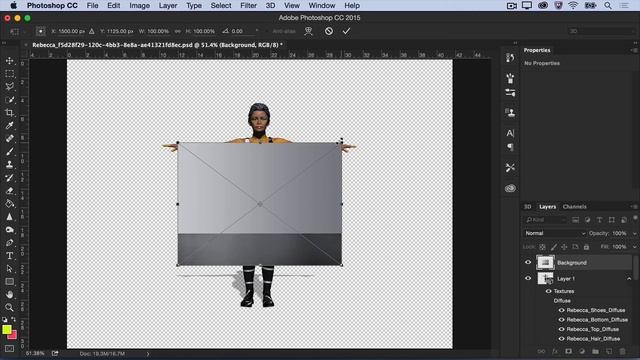Image resolution: width=640 pixels, height=360 pixels.
Task: Select the Eyedropper tool
Action: 9,126
